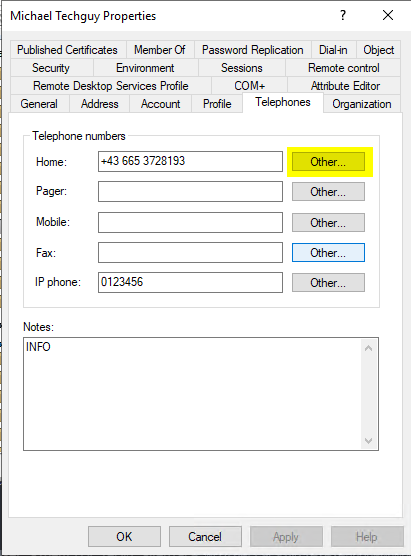Select the Account tab
Viewport: 411px width, 556px height.
pyautogui.click(x=160, y=104)
